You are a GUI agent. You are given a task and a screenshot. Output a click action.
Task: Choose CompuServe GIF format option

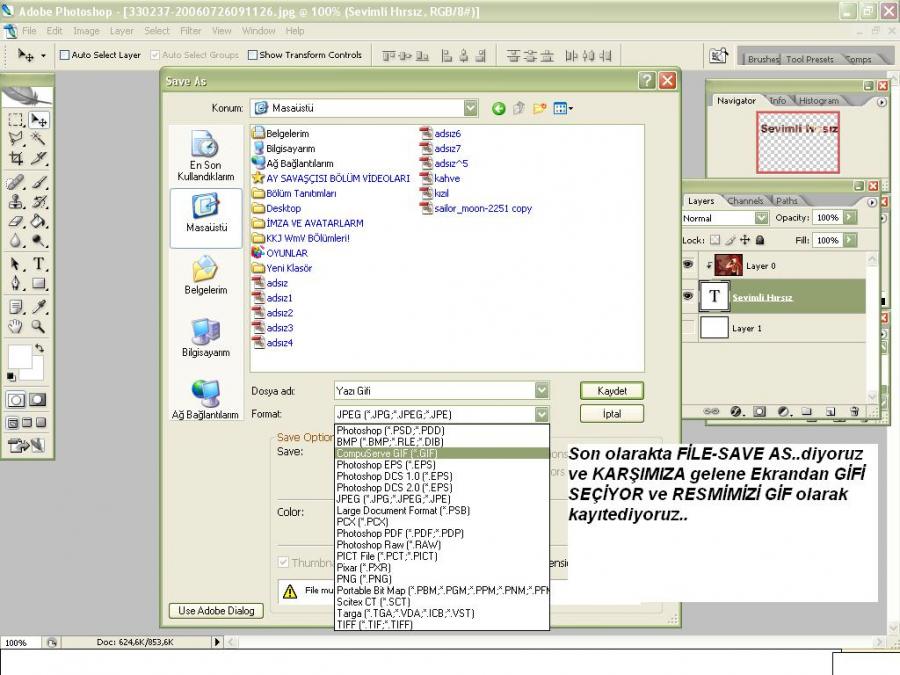(442, 453)
